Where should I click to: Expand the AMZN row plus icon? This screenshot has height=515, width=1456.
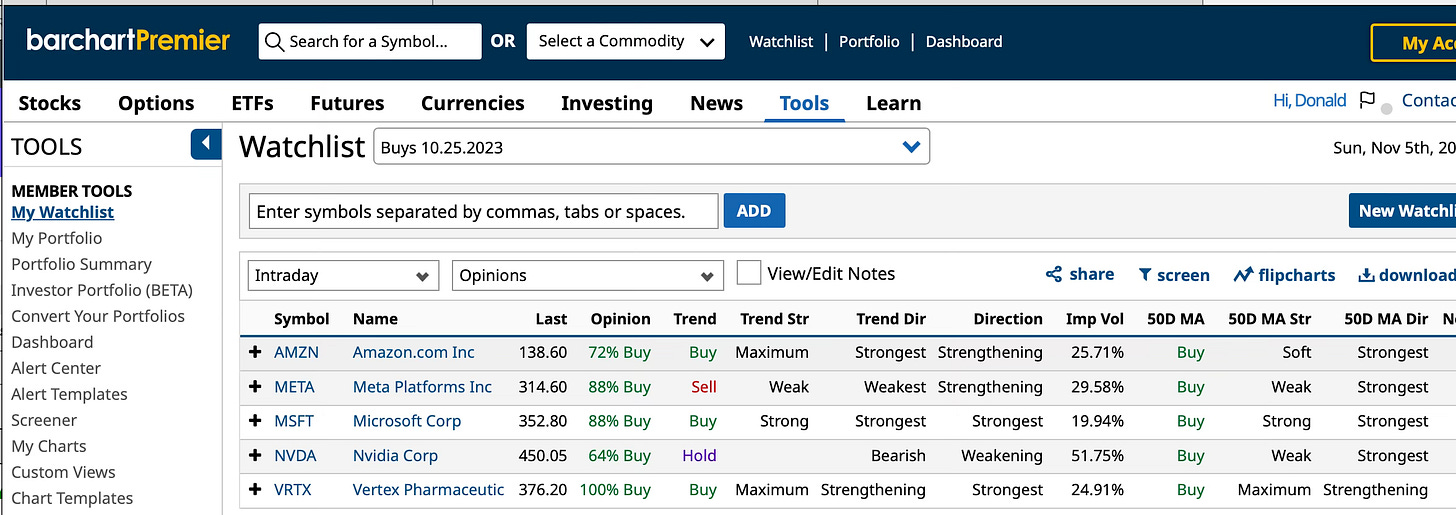(x=255, y=352)
